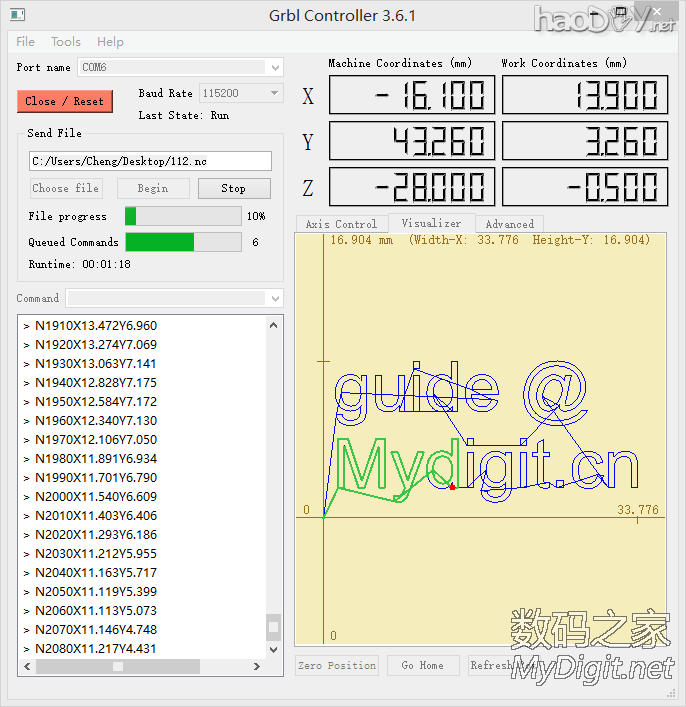Screen dimensions: 686x707
Task: Open the Advanced tab
Action: 509,224
